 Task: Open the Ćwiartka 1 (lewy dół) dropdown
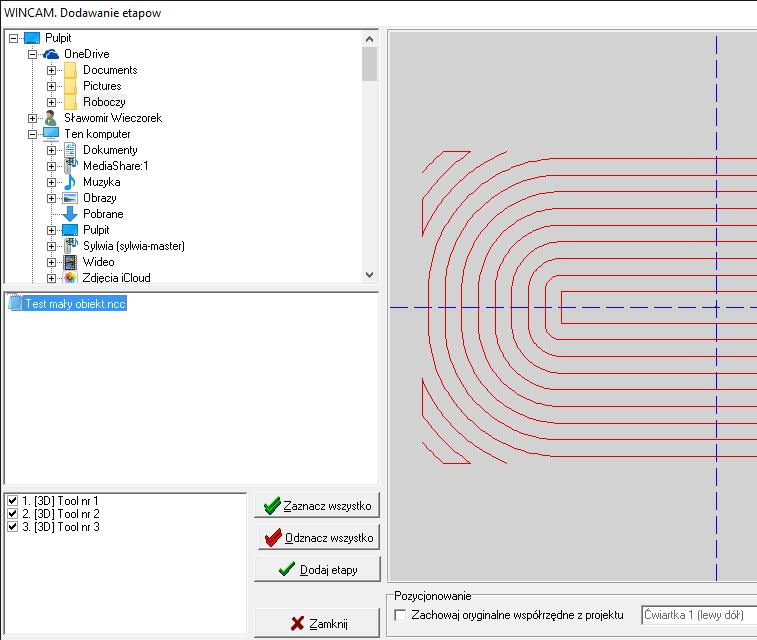coord(699,615)
